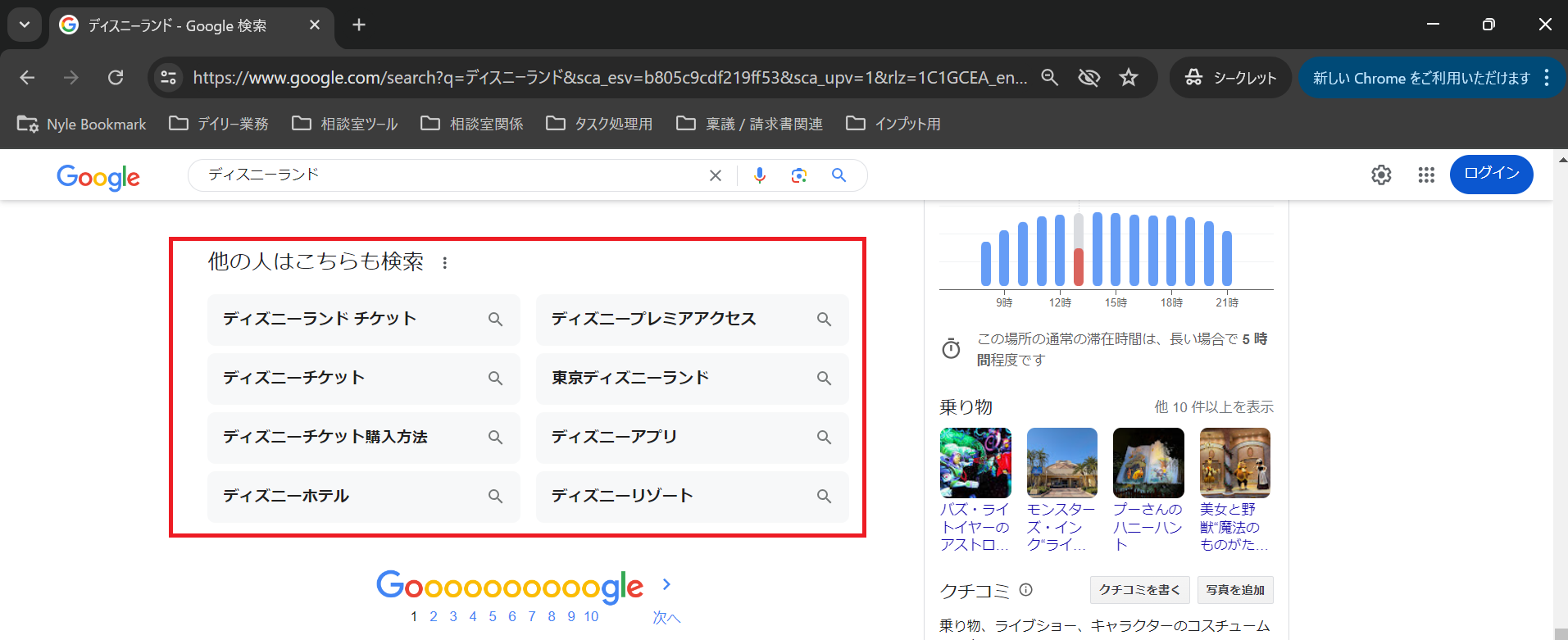Viewport: 1568px width, 640px height.
Task: Click the red current-hour bar in popular times chart
Action: tap(1079, 267)
